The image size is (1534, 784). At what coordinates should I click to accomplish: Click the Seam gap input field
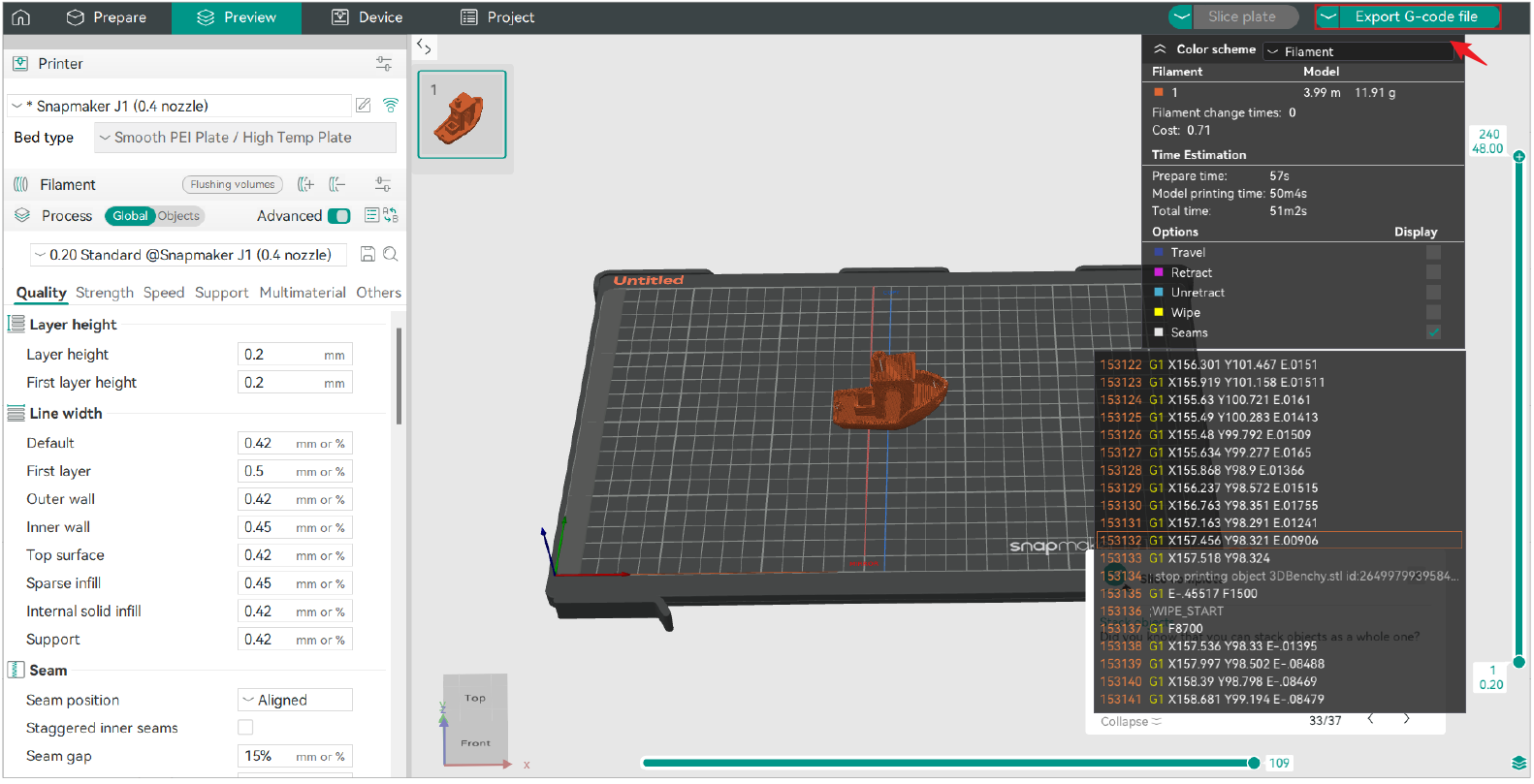click(295, 756)
